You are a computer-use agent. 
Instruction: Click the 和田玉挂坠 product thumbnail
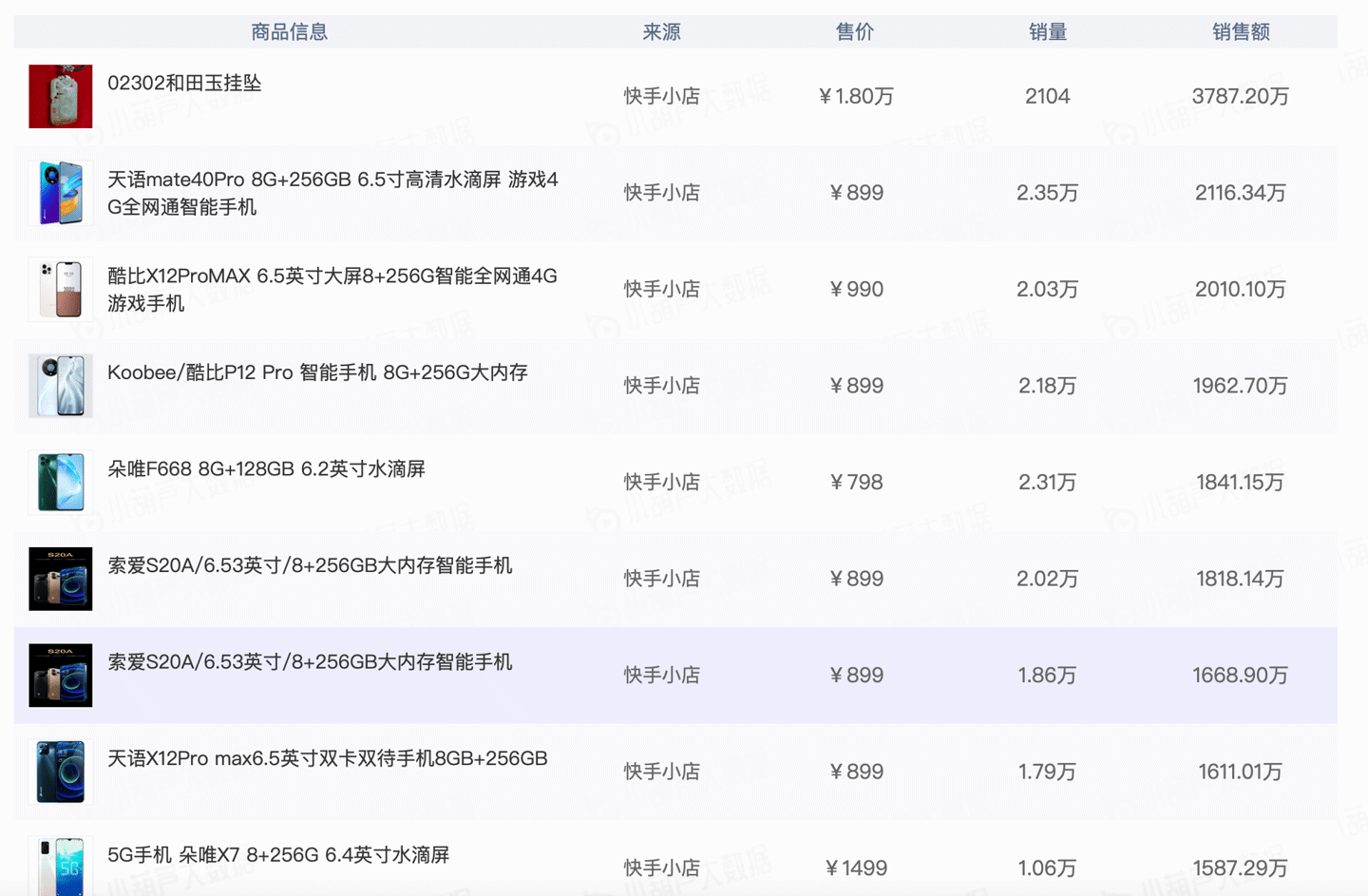pyautogui.click(x=61, y=96)
